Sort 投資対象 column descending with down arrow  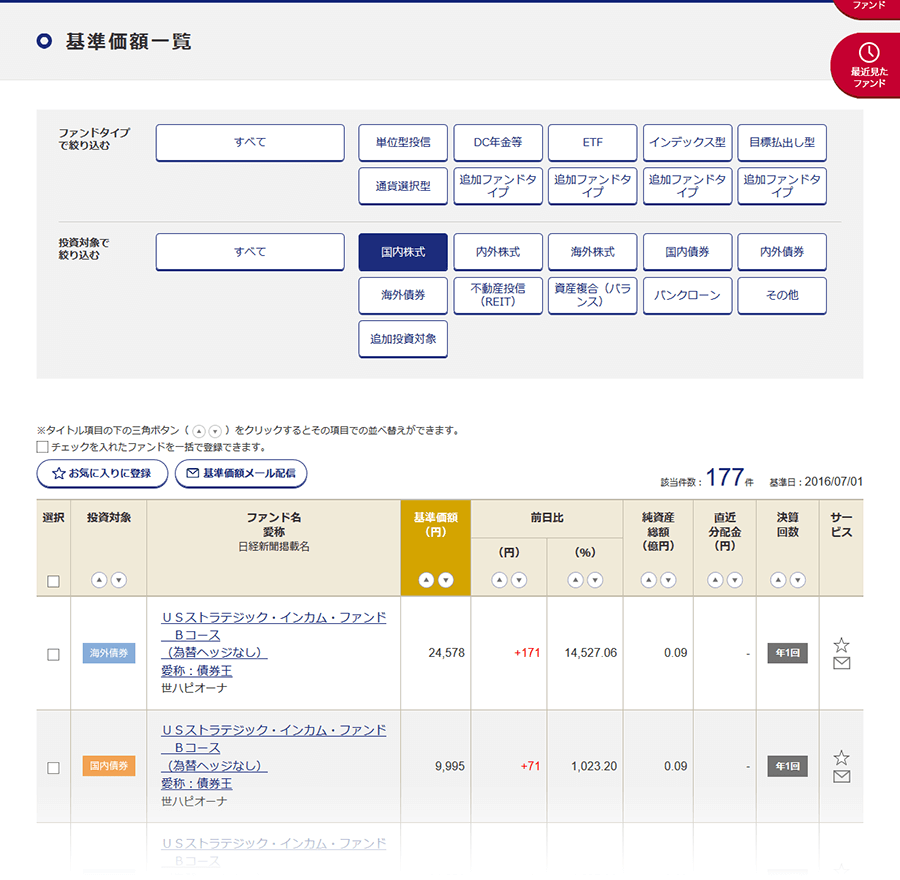pyautogui.click(x=119, y=580)
